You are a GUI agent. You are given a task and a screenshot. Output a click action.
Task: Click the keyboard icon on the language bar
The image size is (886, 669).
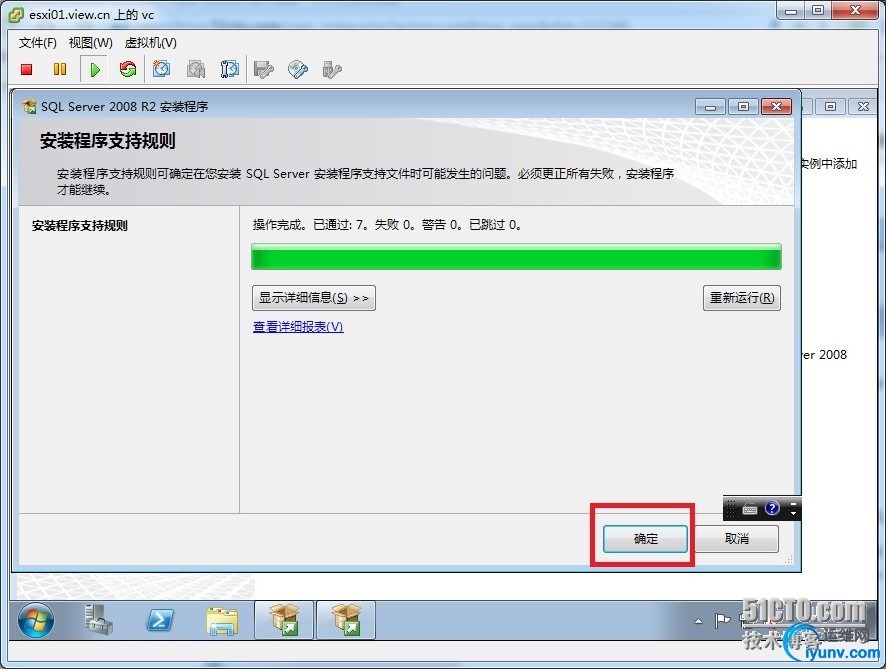[750, 509]
